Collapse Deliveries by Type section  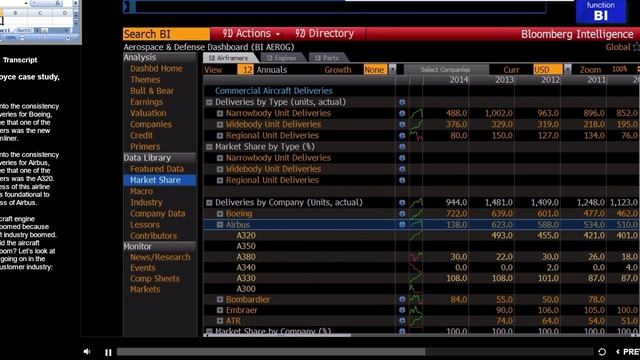click(209, 102)
